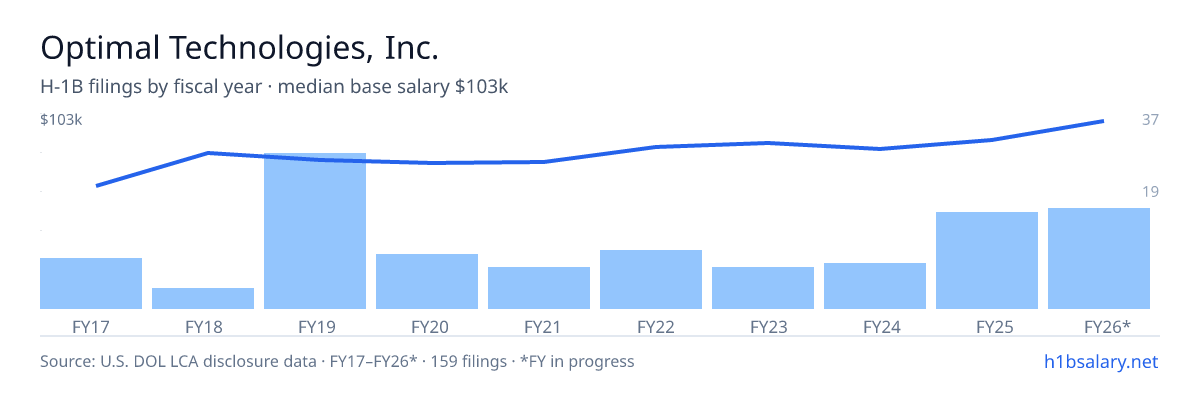This screenshot has width=1200, height=400.
Task: Click the FY19 axis label
Action: (x=315, y=326)
